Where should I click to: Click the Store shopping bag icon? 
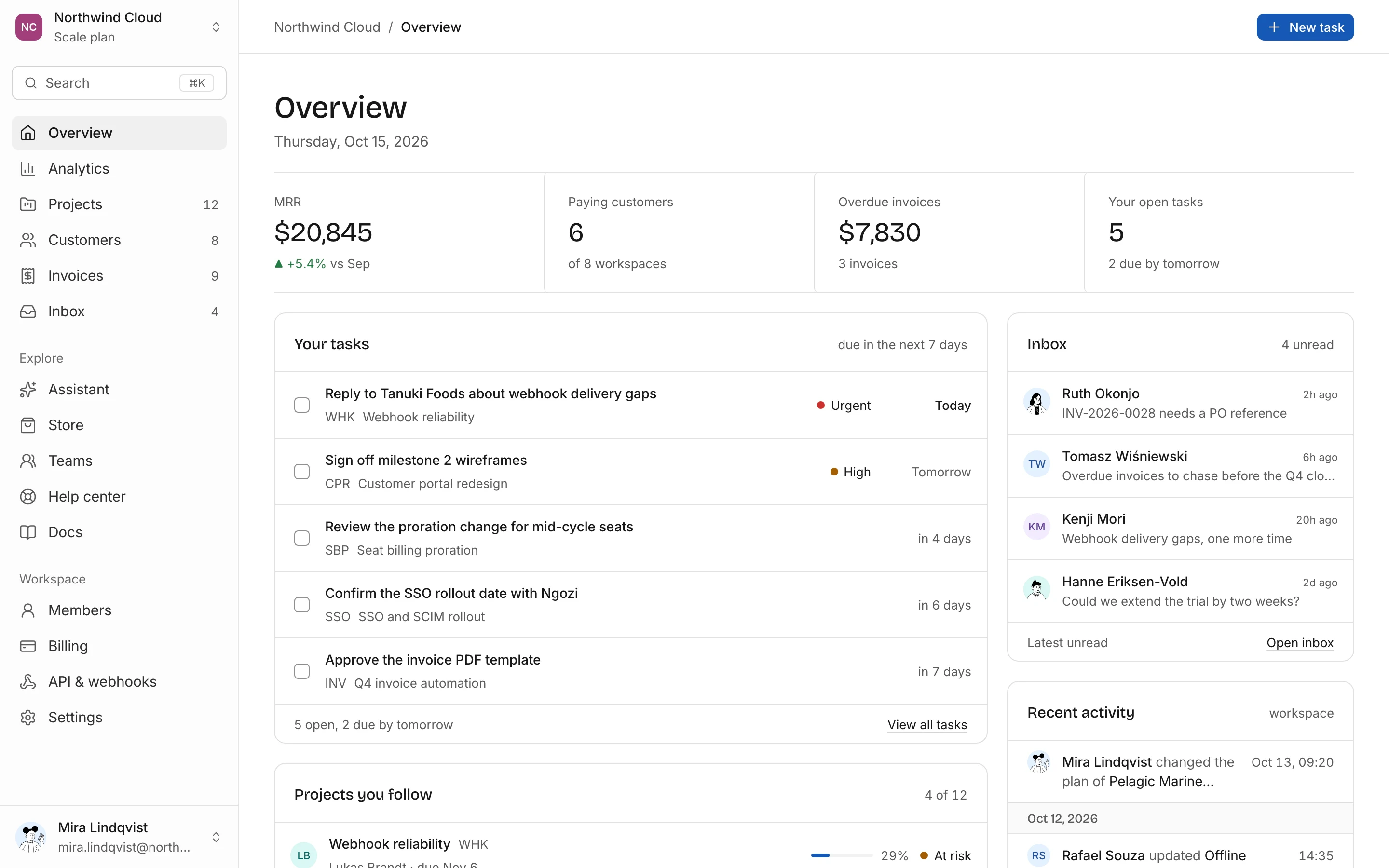[x=27, y=425]
